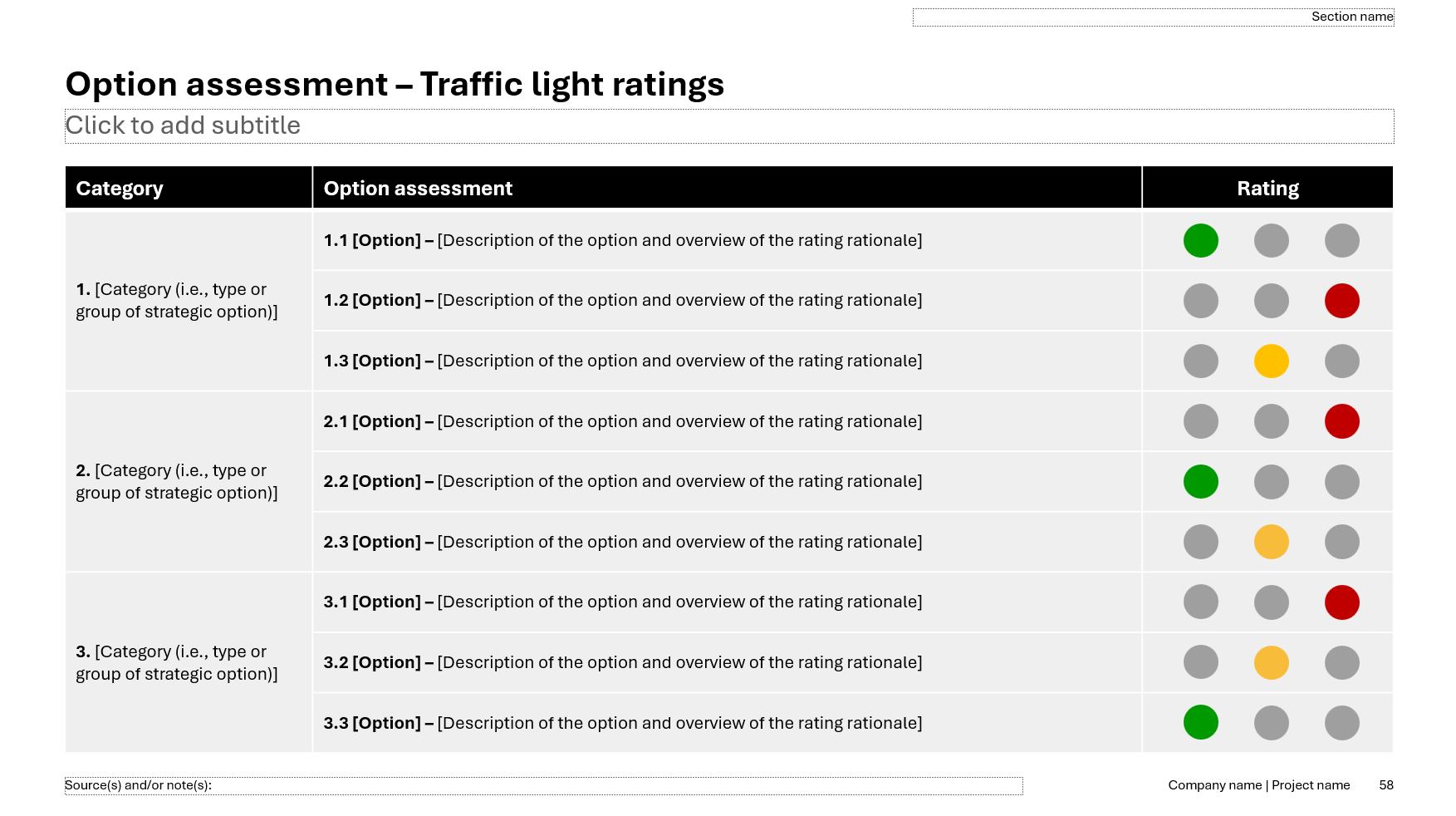Select the green circle for option 3.3
1456x816 pixels.
coord(1200,723)
